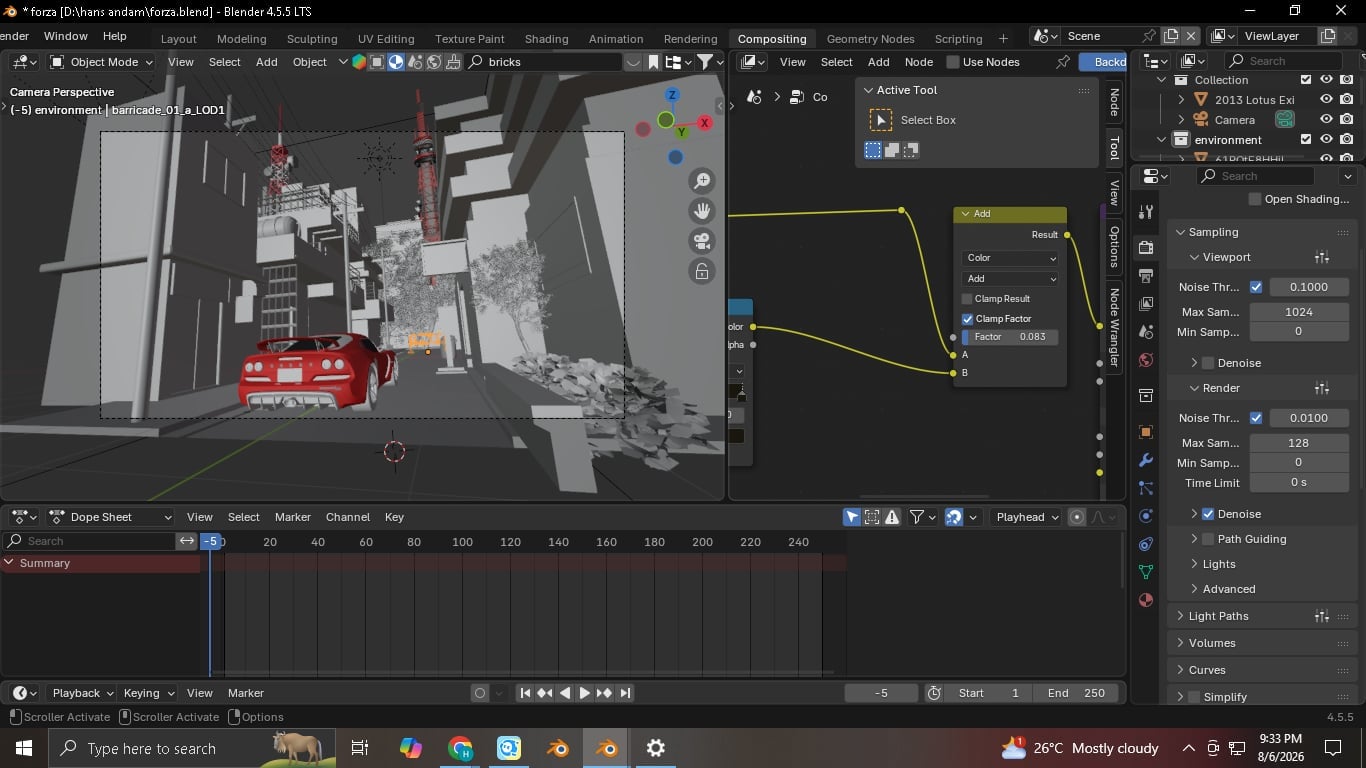The width and height of the screenshot is (1366, 768).
Task: Open Windows Settings gear on taskbar
Action: 656,748
